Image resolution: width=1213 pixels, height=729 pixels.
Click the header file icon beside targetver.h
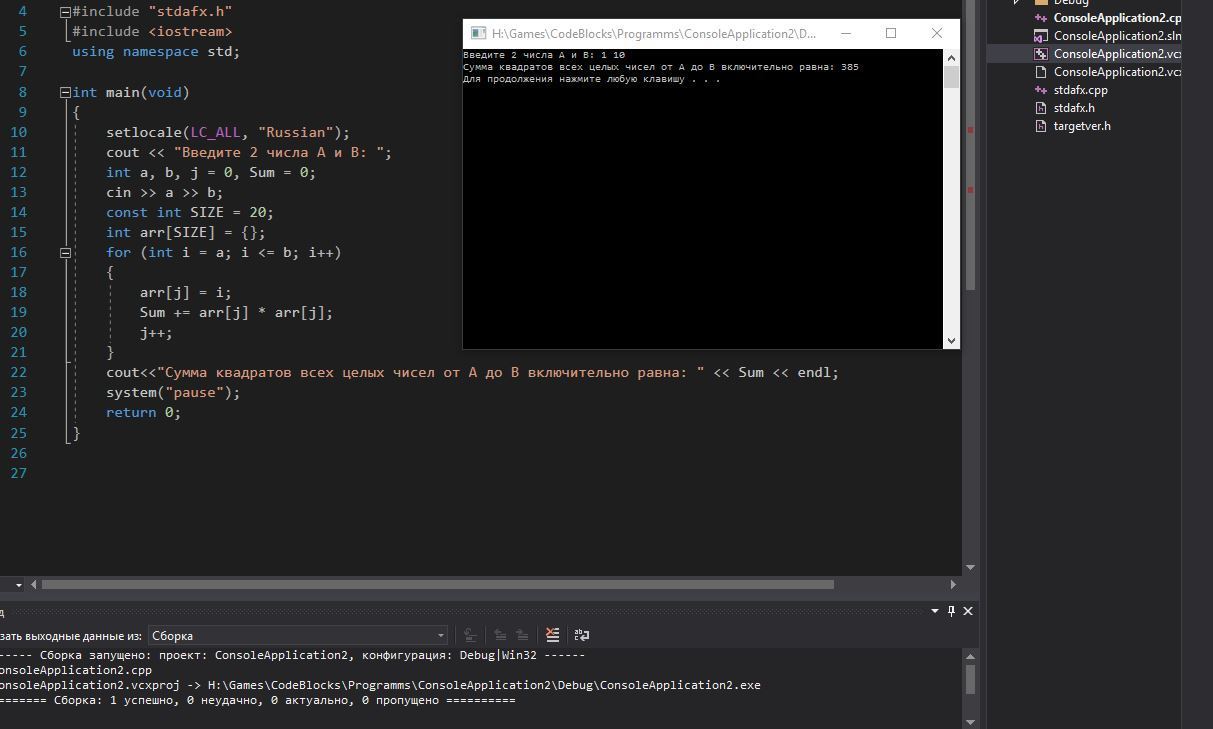tap(1041, 126)
